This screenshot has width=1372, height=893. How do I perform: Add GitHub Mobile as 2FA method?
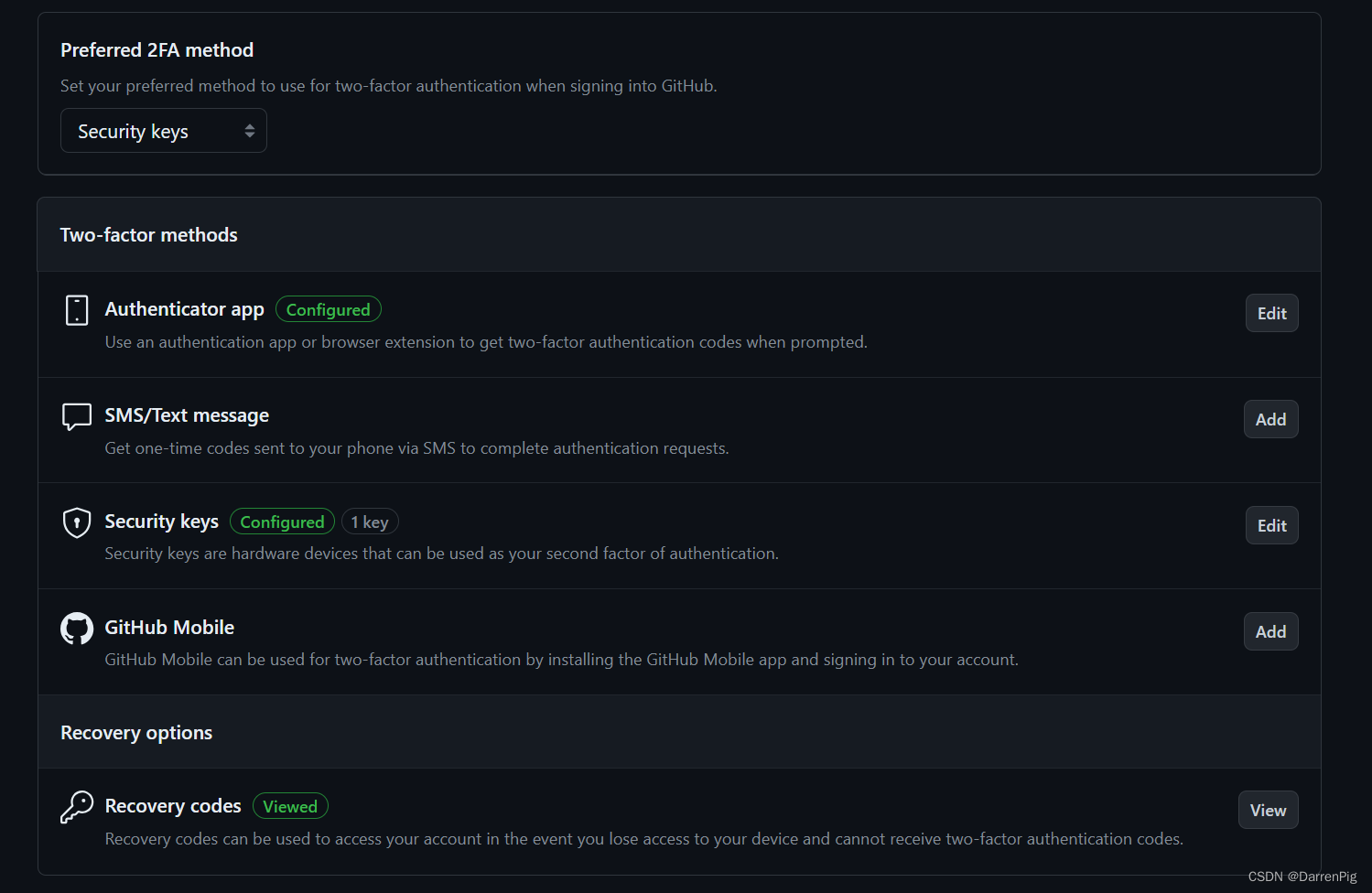click(x=1270, y=631)
